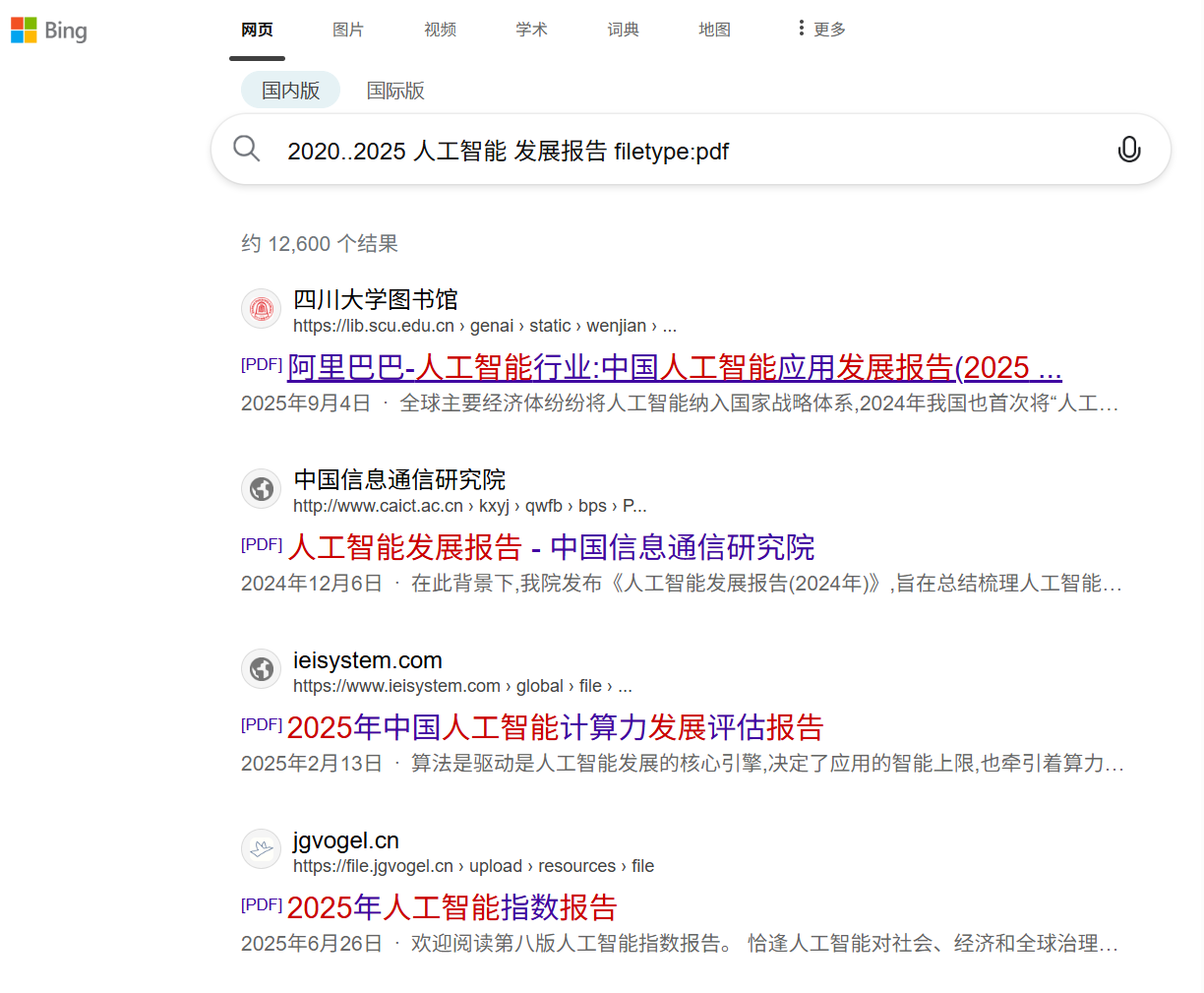Click the search query input field
This screenshot has height=993, width=1204.
pos(689,151)
